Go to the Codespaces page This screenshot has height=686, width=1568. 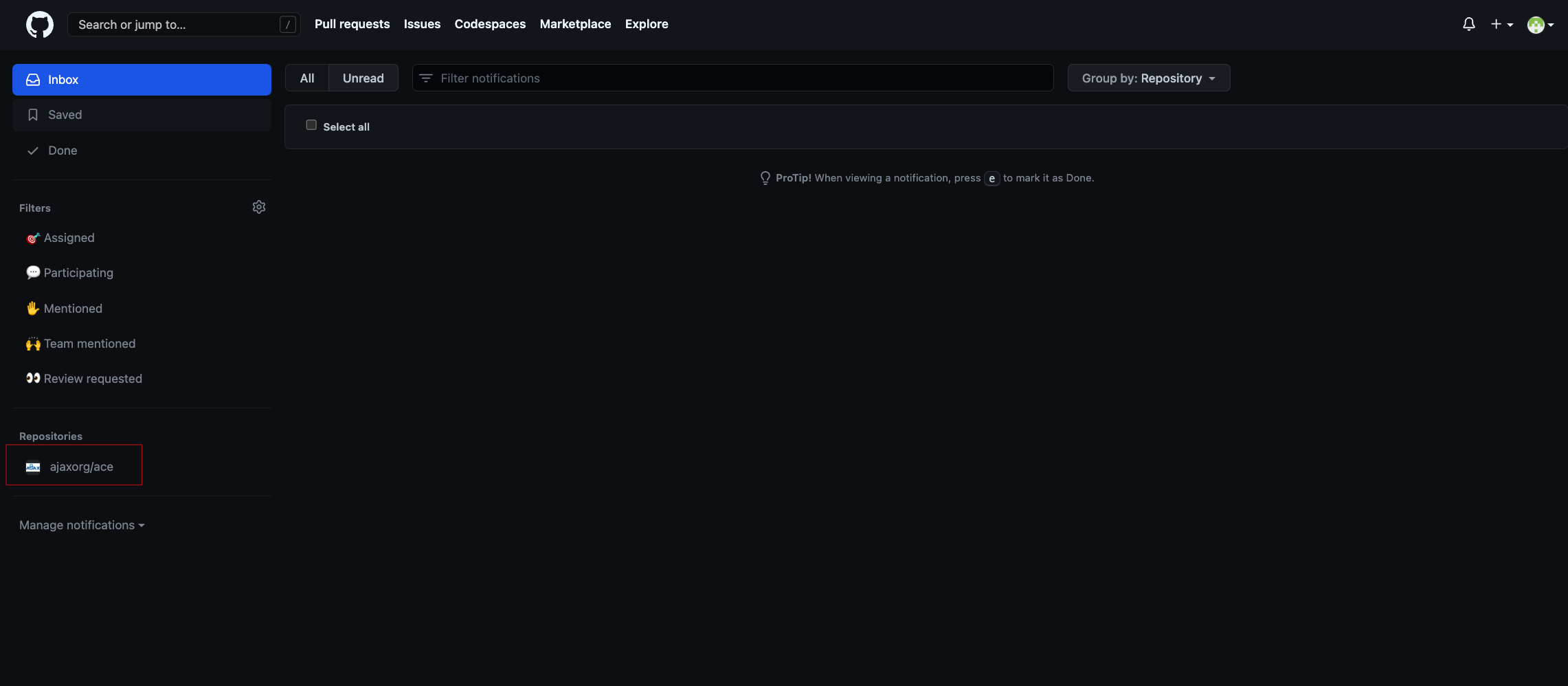click(x=489, y=24)
